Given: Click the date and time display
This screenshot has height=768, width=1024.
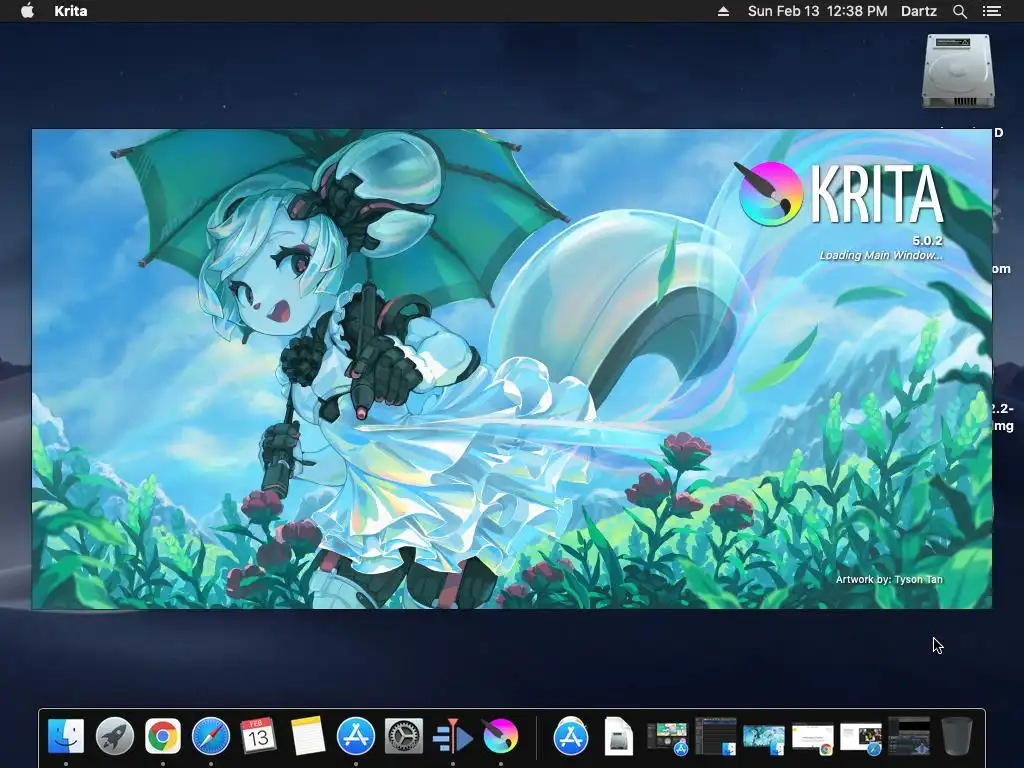Looking at the screenshot, I should pos(817,11).
